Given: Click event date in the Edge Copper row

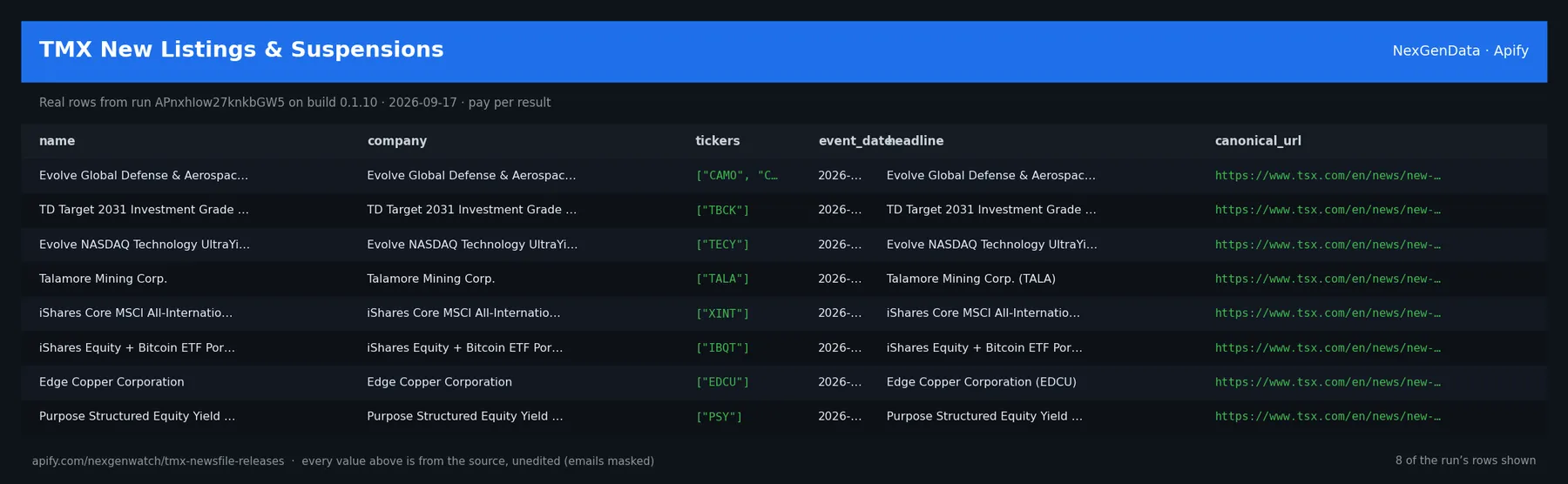Looking at the screenshot, I should point(840,382).
